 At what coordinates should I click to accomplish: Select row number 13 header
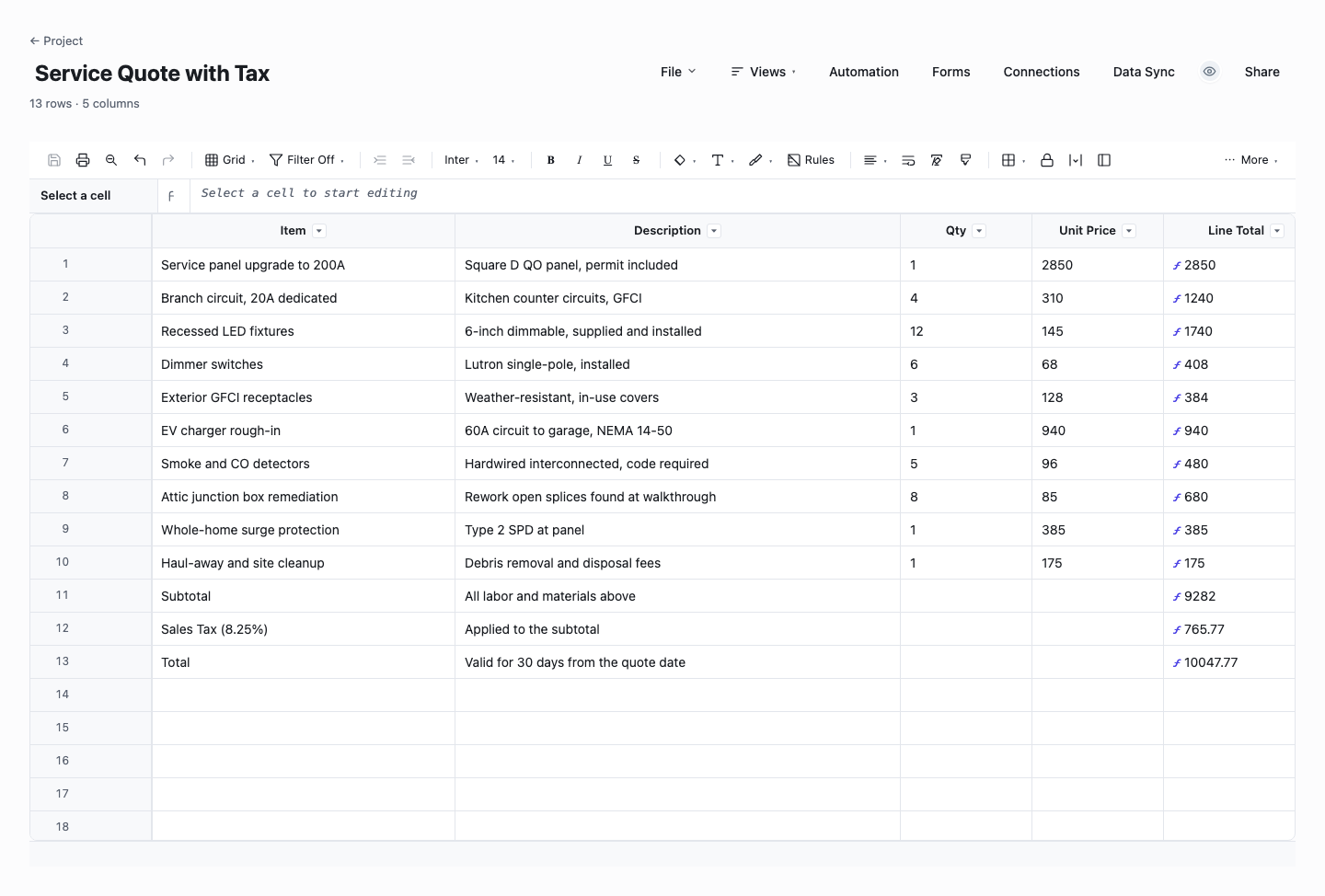[x=91, y=661]
